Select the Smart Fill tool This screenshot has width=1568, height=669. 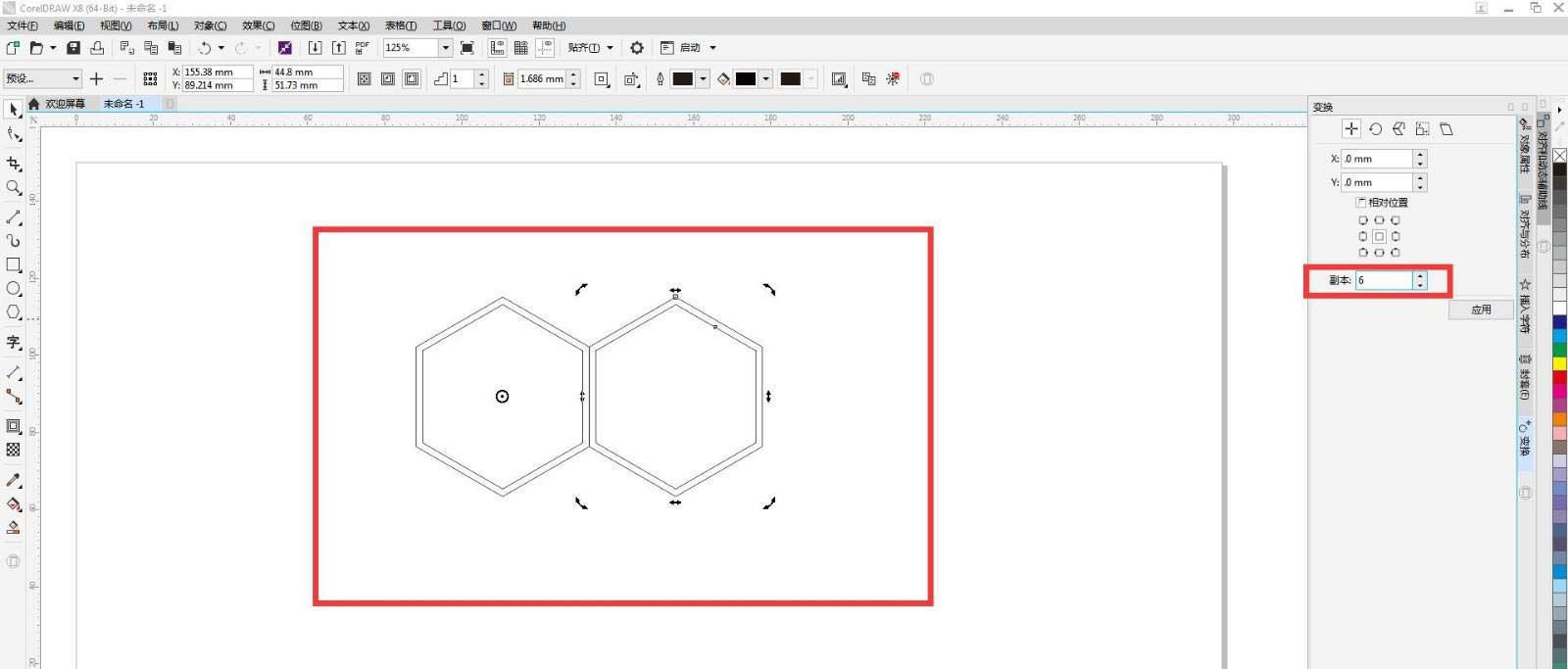tap(14, 528)
